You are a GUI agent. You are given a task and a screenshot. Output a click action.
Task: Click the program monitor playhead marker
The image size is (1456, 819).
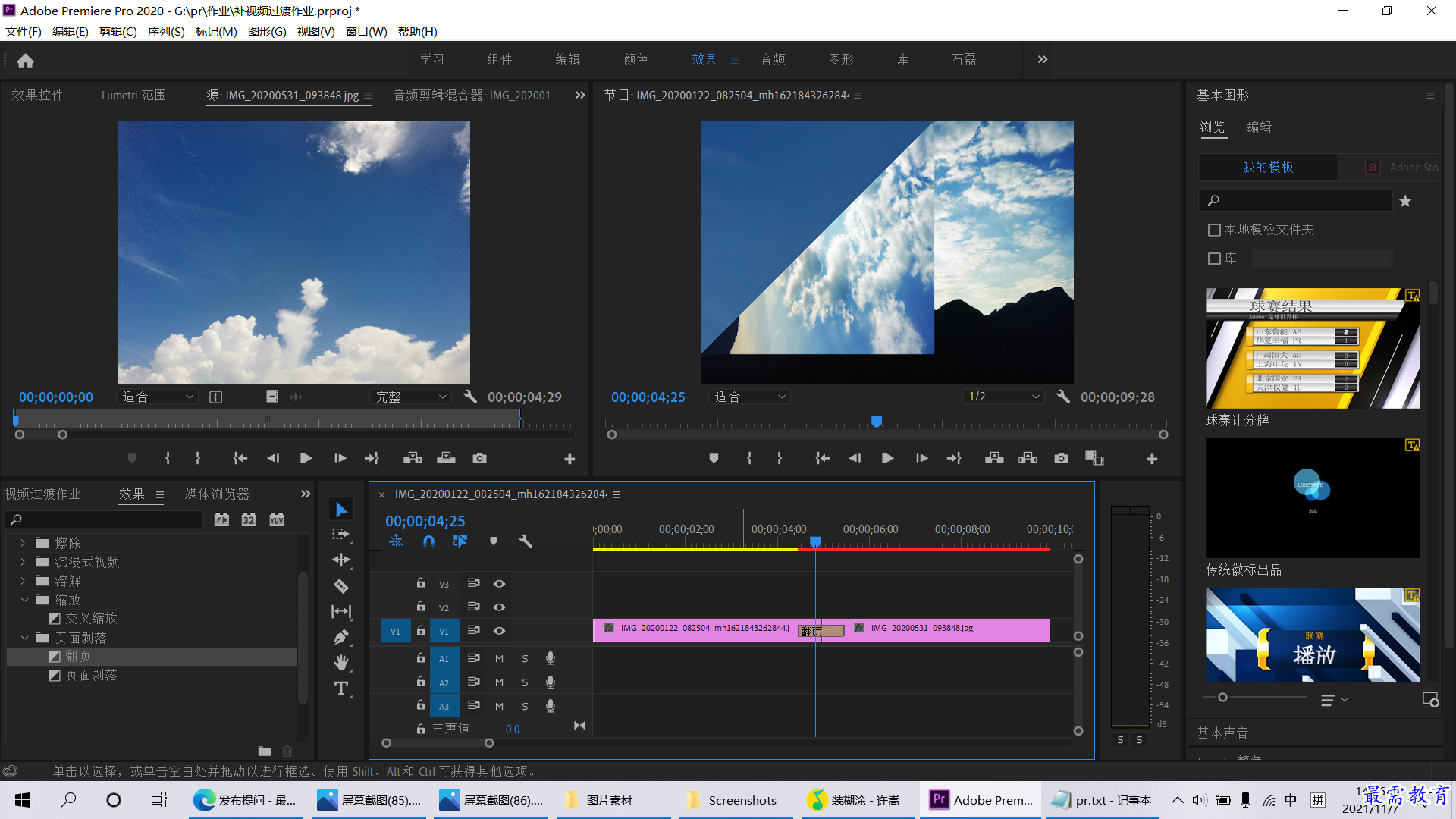click(x=877, y=420)
